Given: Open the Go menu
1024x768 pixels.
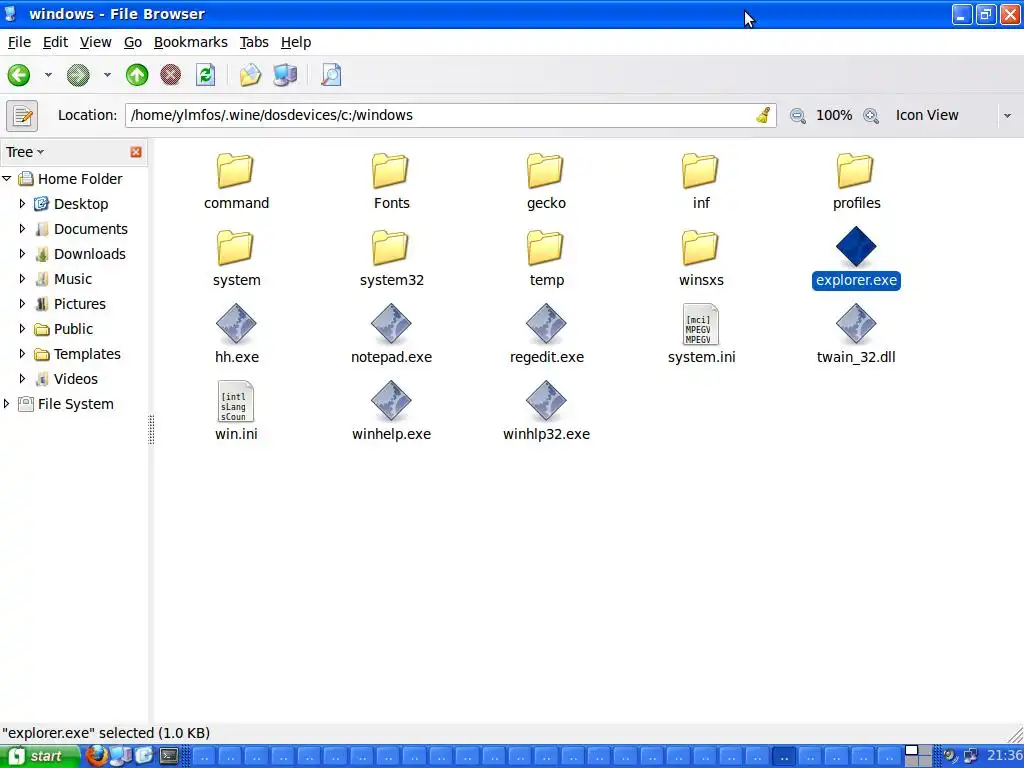Looking at the screenshot, I should pyautogui.click(x=133, y=42).
